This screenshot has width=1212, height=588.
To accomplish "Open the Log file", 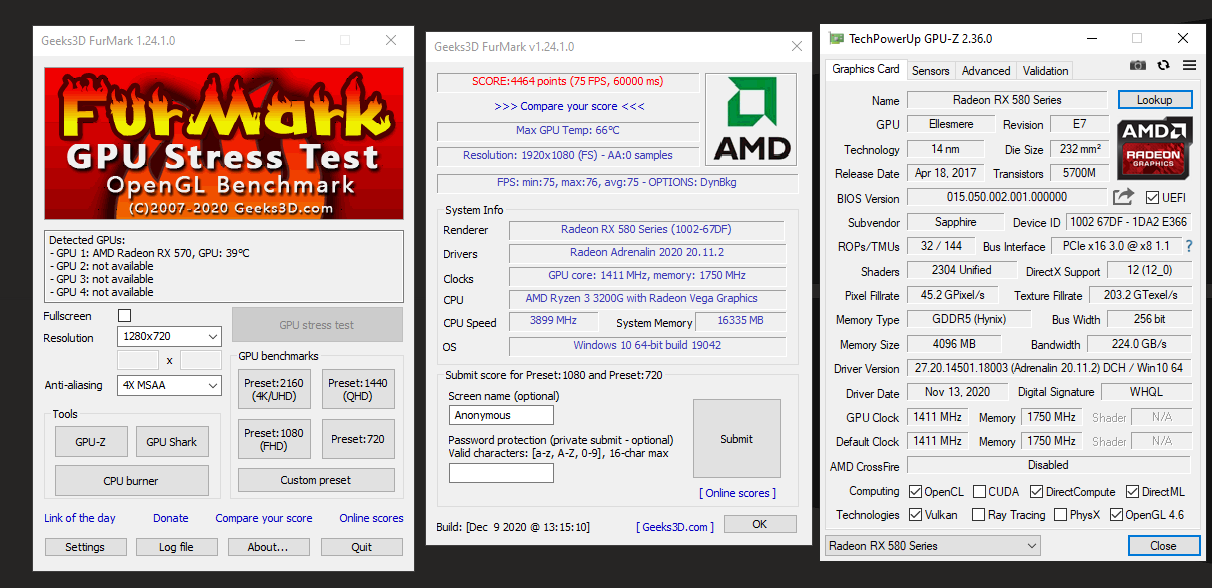I will [176, 547].
